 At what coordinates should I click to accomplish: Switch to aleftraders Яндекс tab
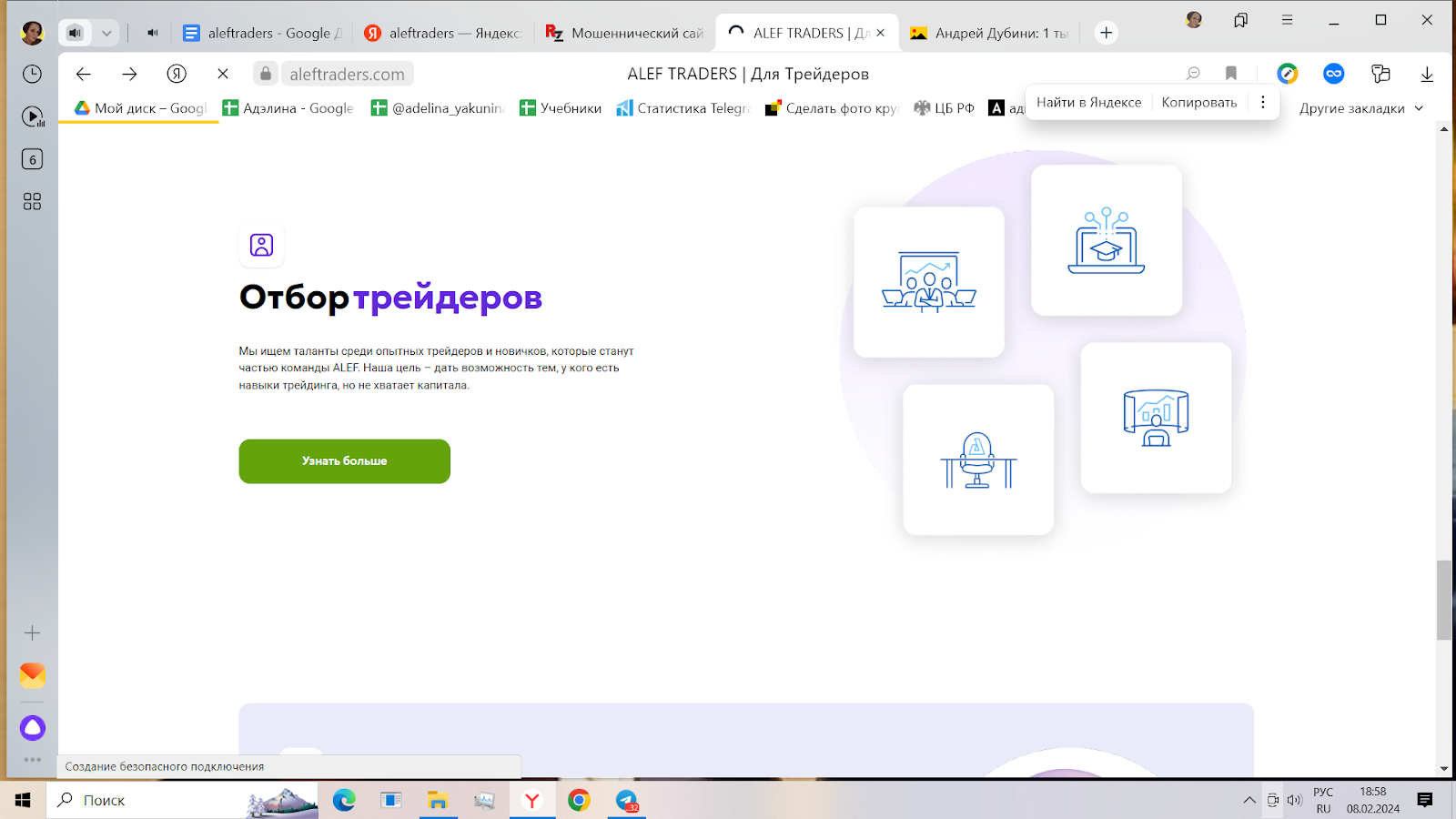tap(443, 33)
